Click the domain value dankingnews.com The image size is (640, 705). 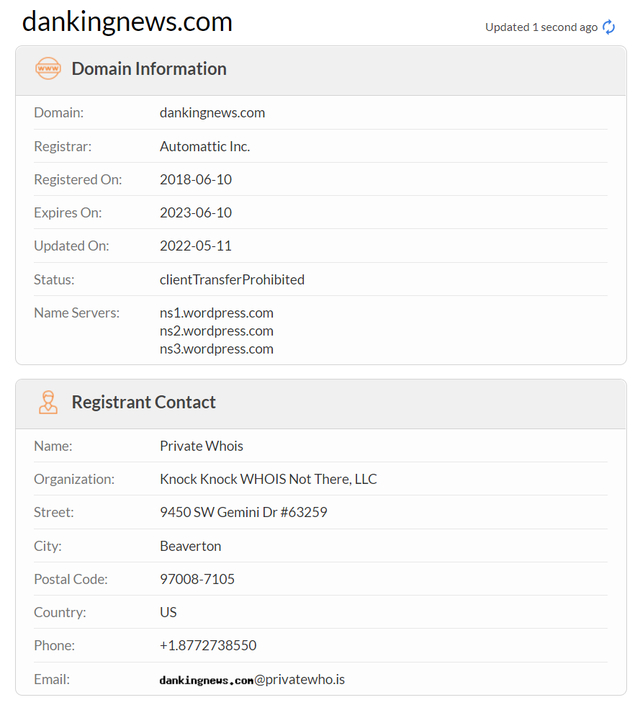pos(212,113)
